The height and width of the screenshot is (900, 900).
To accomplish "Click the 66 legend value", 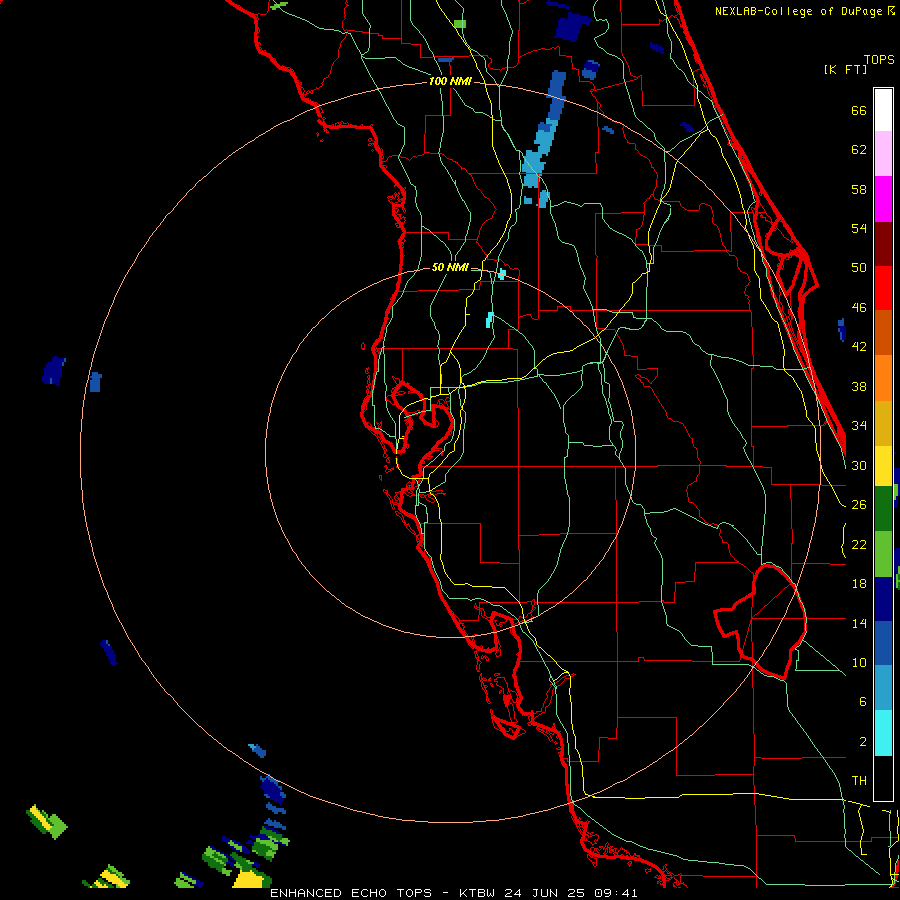I will tap(859, 110).
